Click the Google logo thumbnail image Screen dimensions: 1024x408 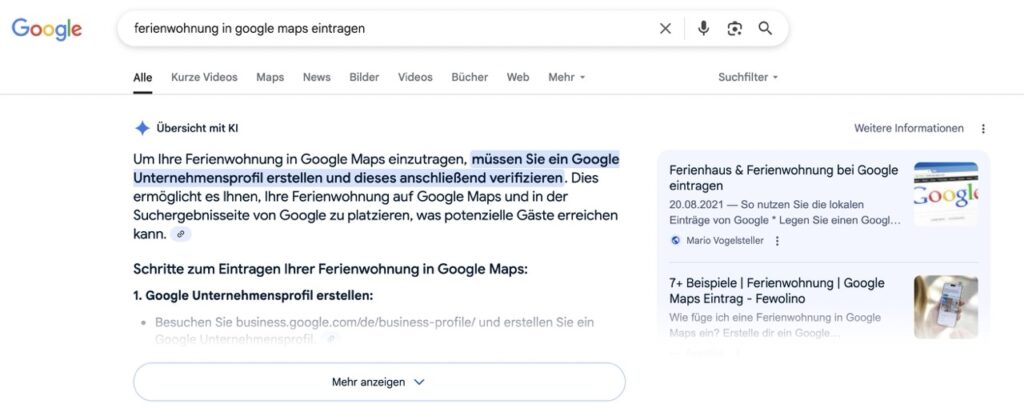pos(946,194)
